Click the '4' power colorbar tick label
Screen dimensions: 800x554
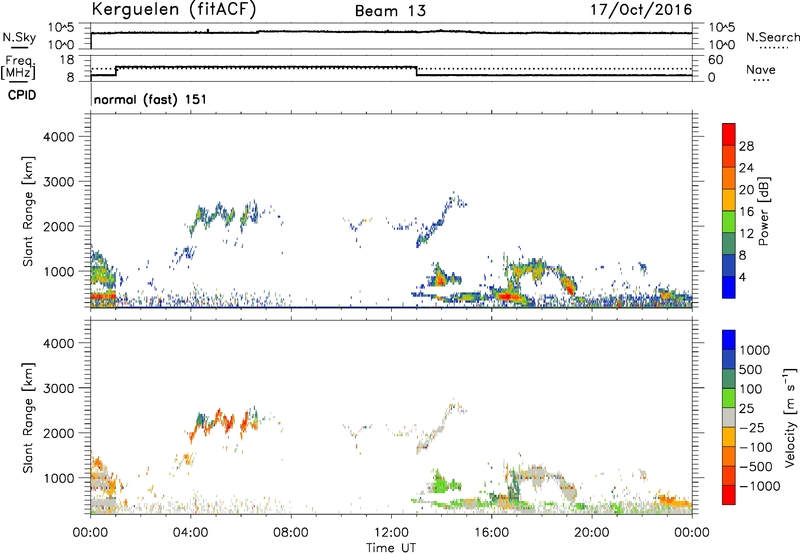pos(742,277)
